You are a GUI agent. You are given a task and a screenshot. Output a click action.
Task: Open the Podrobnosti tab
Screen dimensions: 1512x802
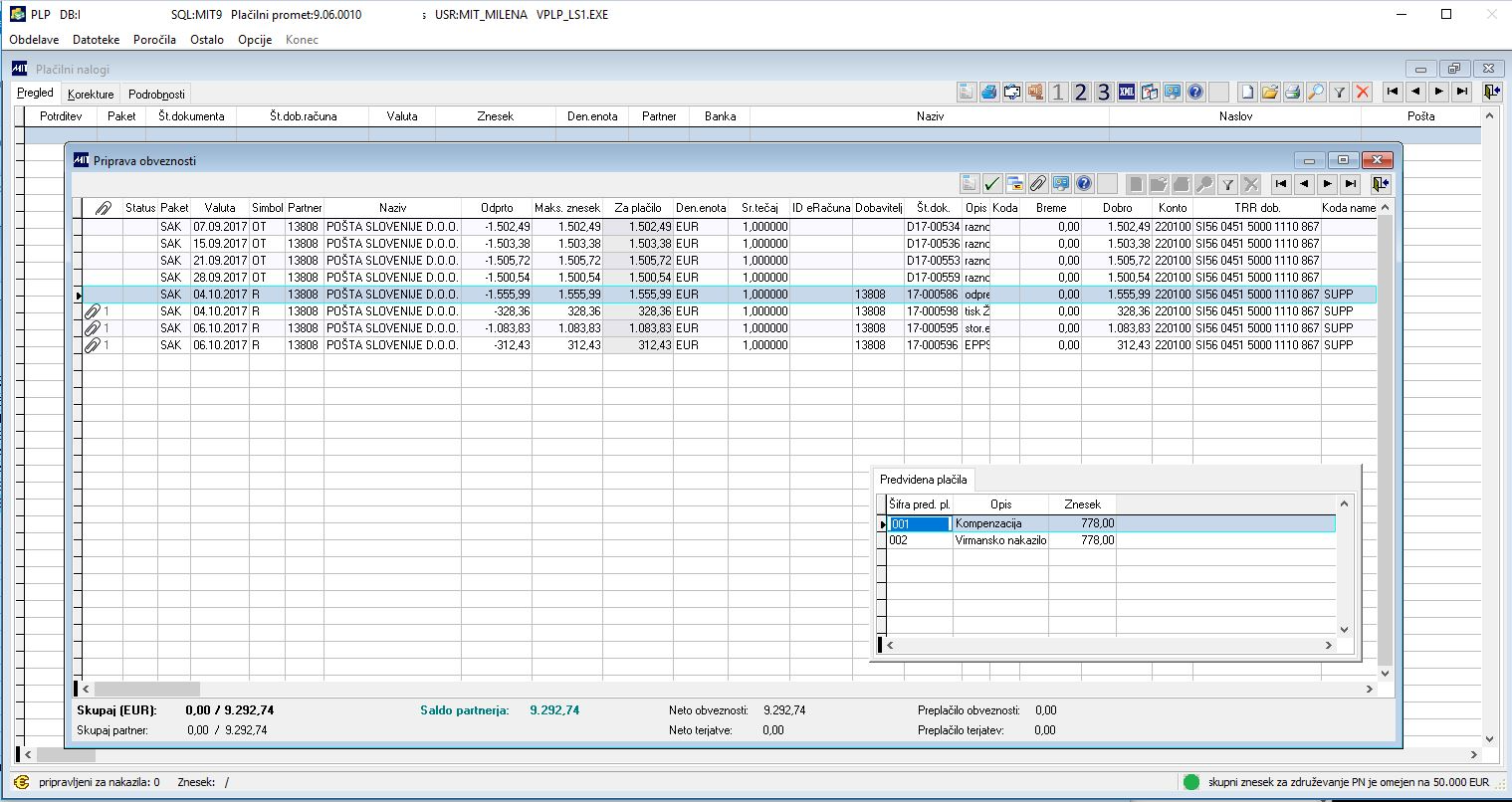[x=156, y=95]
